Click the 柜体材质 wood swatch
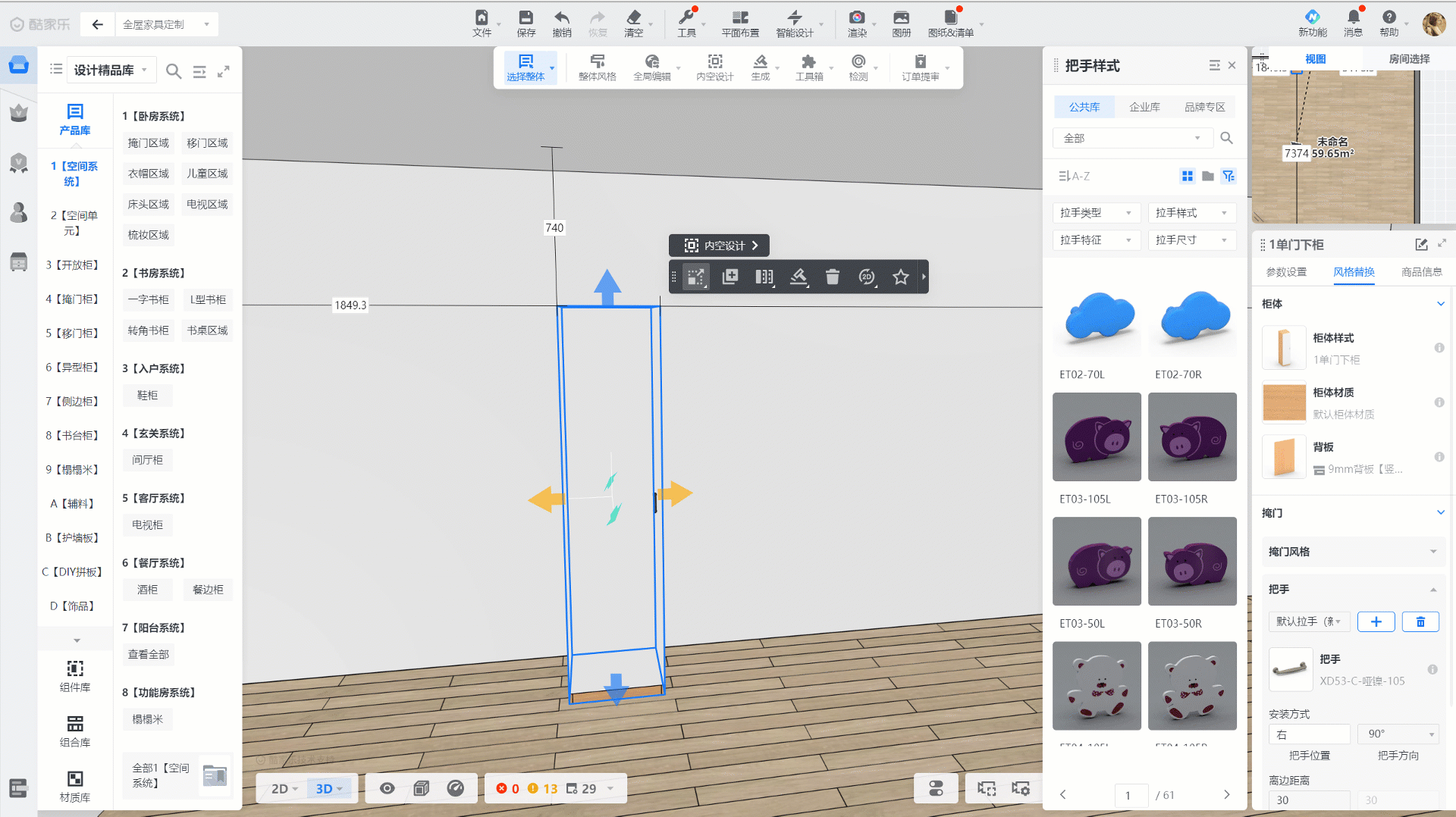1456x817 pixels. click(1284, 402)
